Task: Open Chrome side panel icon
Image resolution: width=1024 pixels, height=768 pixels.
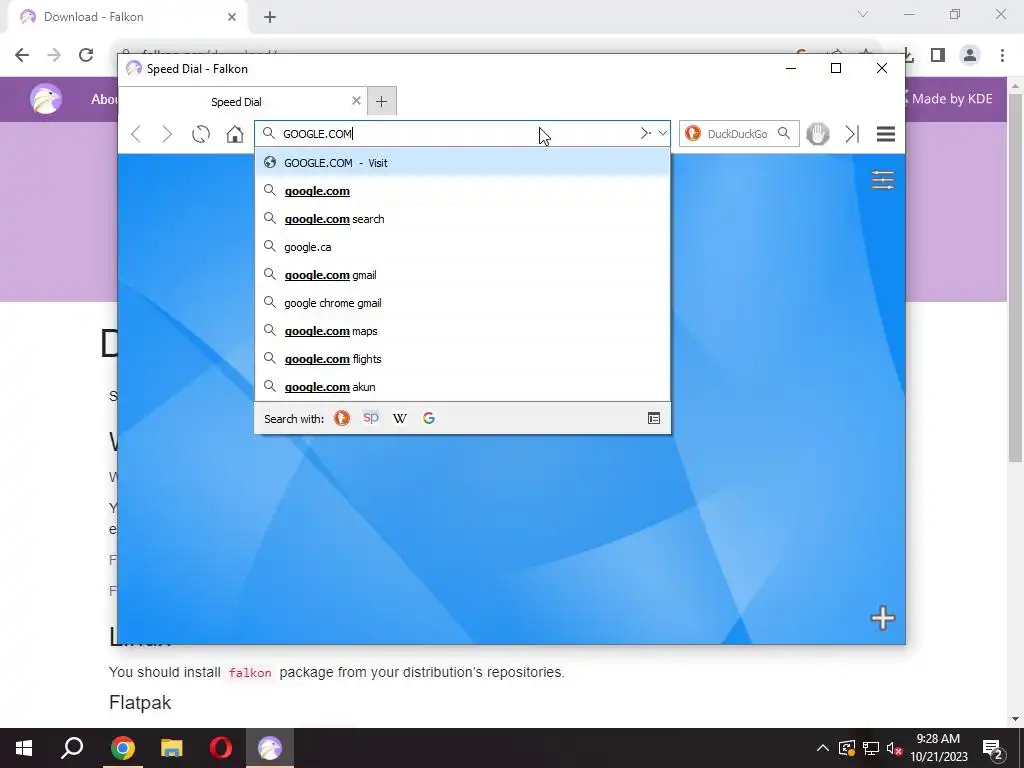Action: pyautogui.click(x=938, y=55)
